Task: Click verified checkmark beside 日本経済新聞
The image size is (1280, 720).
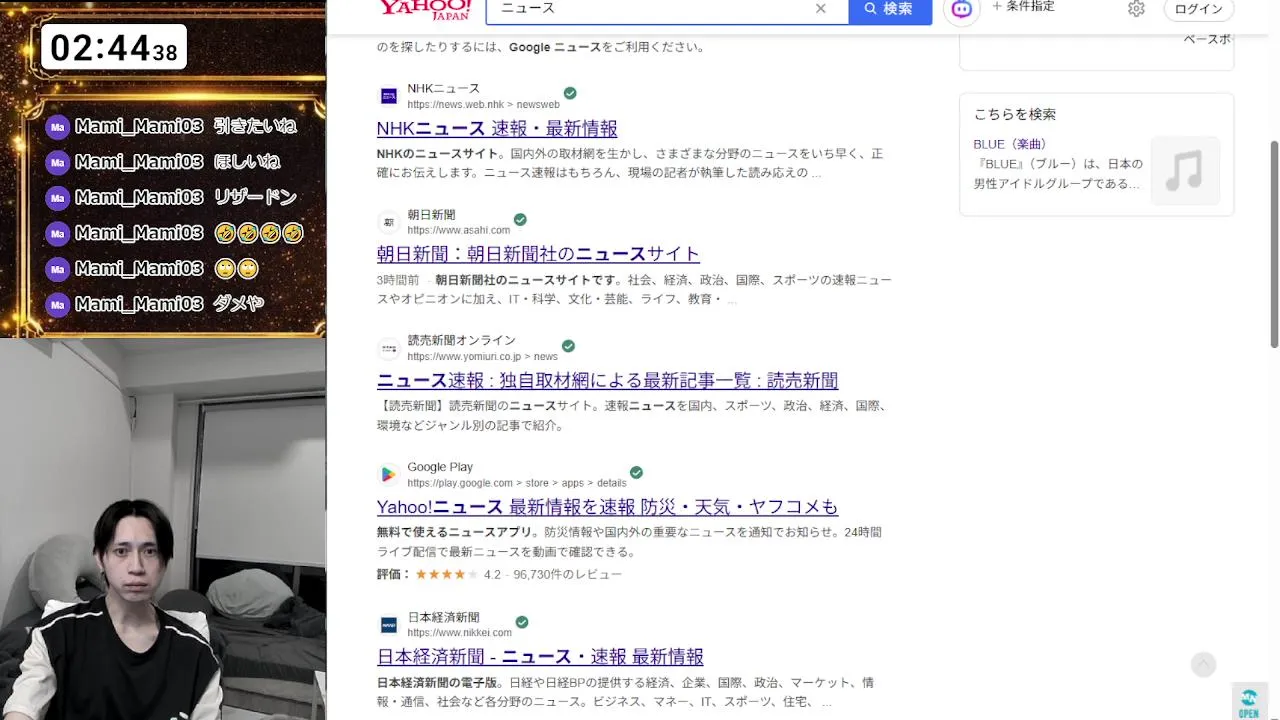Action: pyautogui.click(x=522, y=622)
